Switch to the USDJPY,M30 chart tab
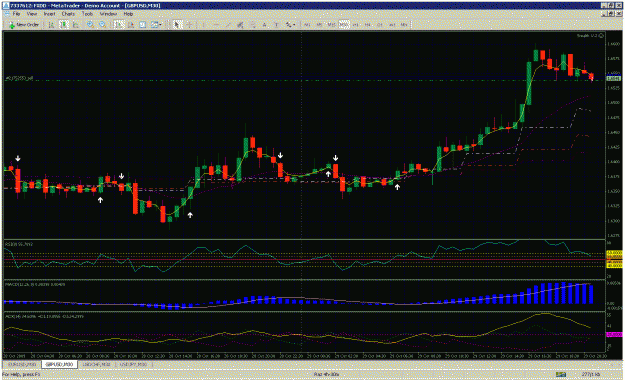This screenshot has width=625, height=380. [x=134, y=364]
